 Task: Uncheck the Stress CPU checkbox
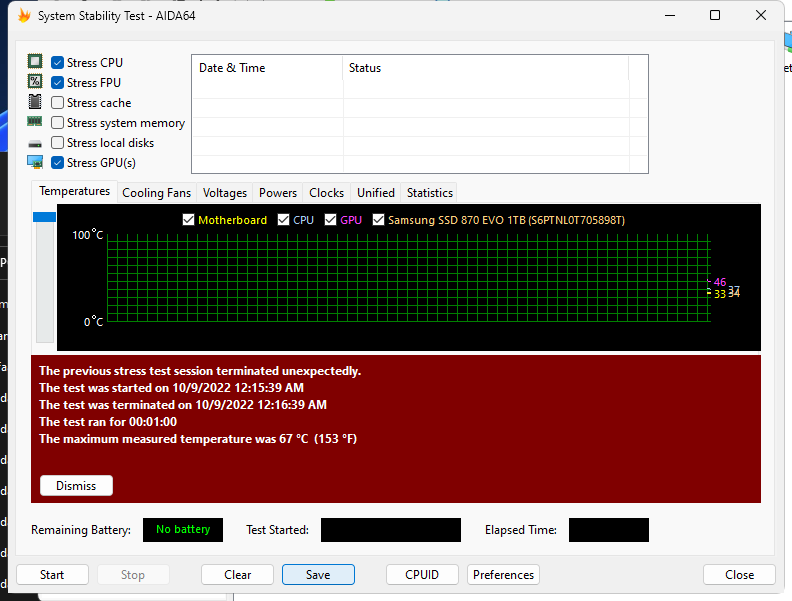click(x=58, y=63)
